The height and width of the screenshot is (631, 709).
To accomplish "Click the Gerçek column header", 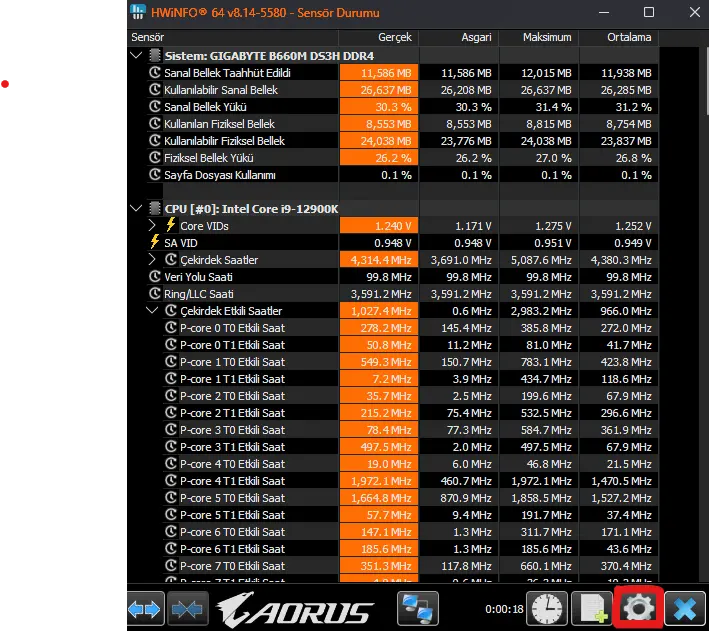I will 378,37.
